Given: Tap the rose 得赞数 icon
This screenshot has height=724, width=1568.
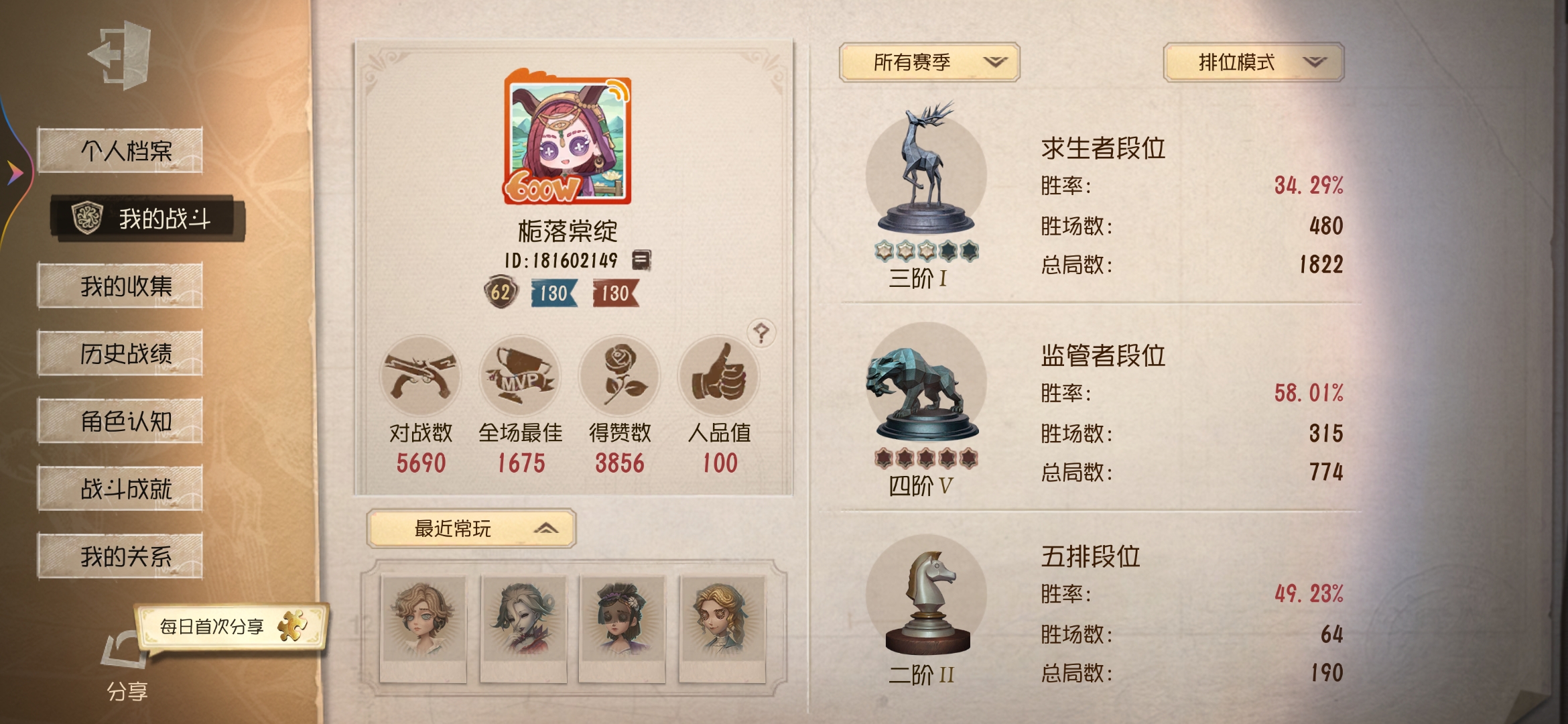Looking at the screenshot, I should tap(620, 376).
